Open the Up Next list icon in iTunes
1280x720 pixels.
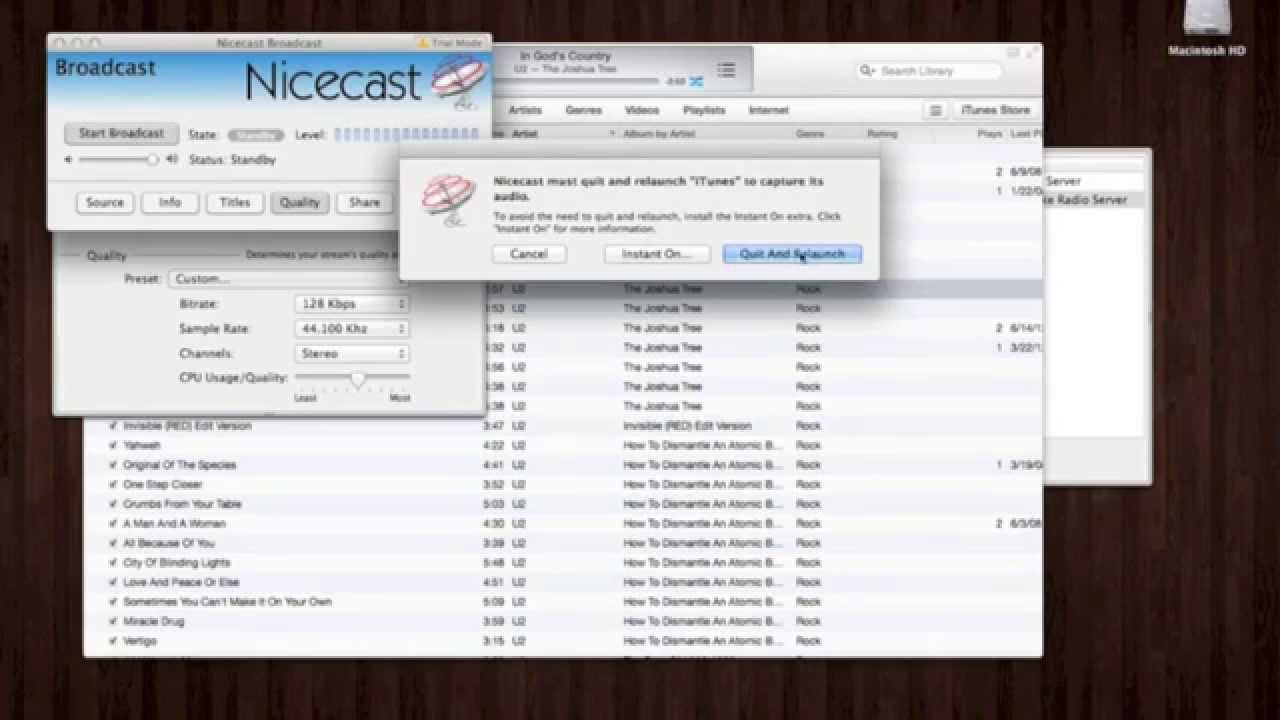coord(727,70)
